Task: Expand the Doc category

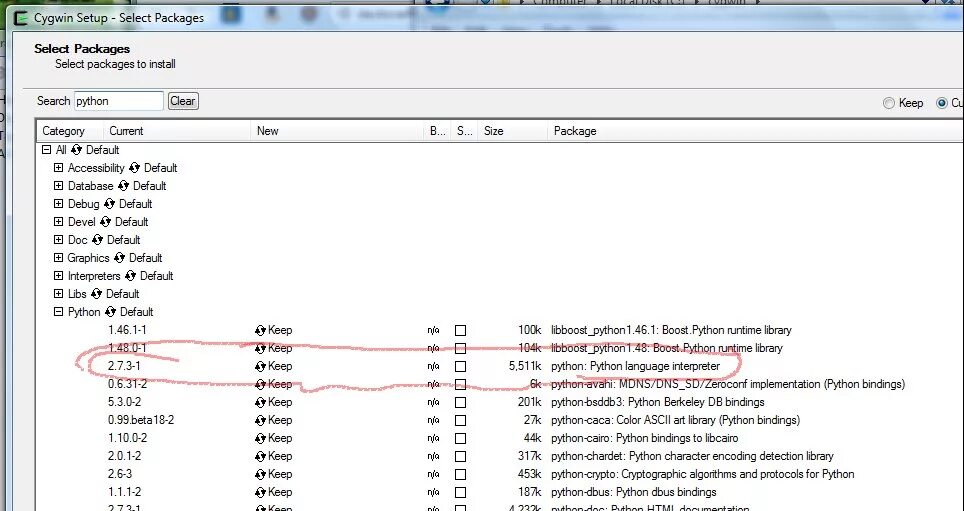Action: tap(58, 239)
